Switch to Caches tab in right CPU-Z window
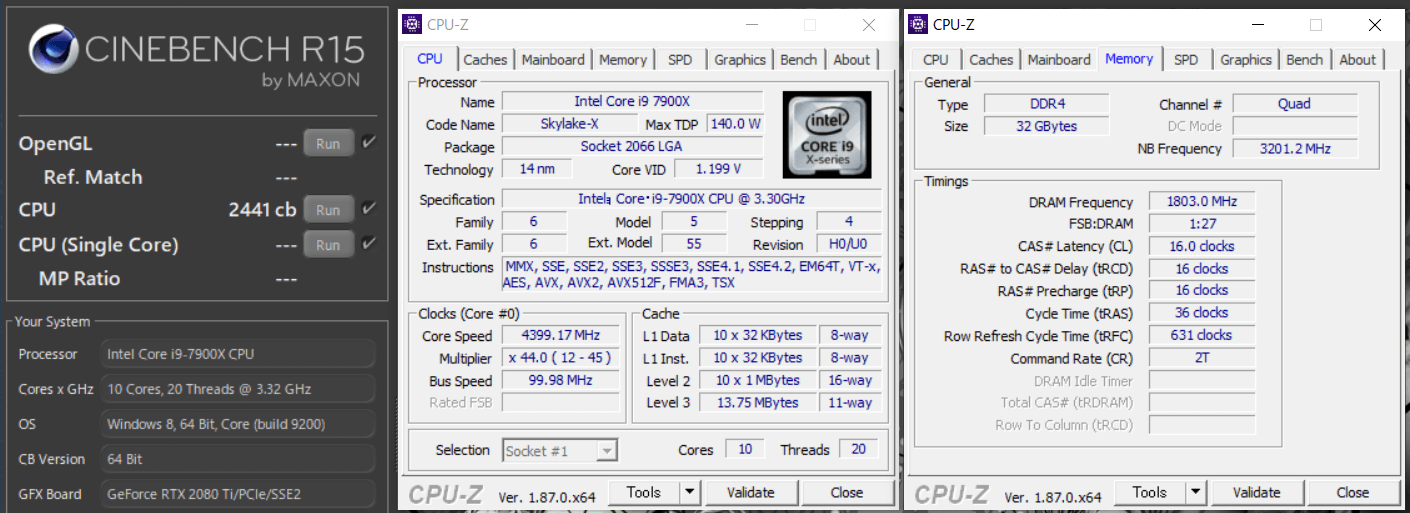This screenshot has width=1410, height=513. pos(992,60)
